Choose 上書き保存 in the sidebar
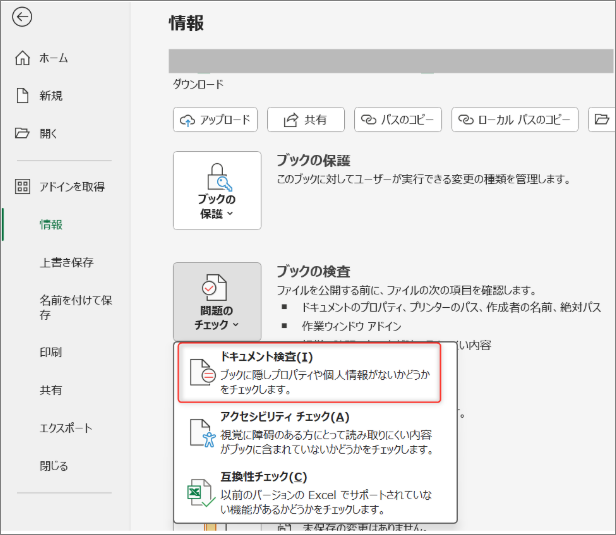The width and height of the screenshot is (616, 535). point(66,262)
